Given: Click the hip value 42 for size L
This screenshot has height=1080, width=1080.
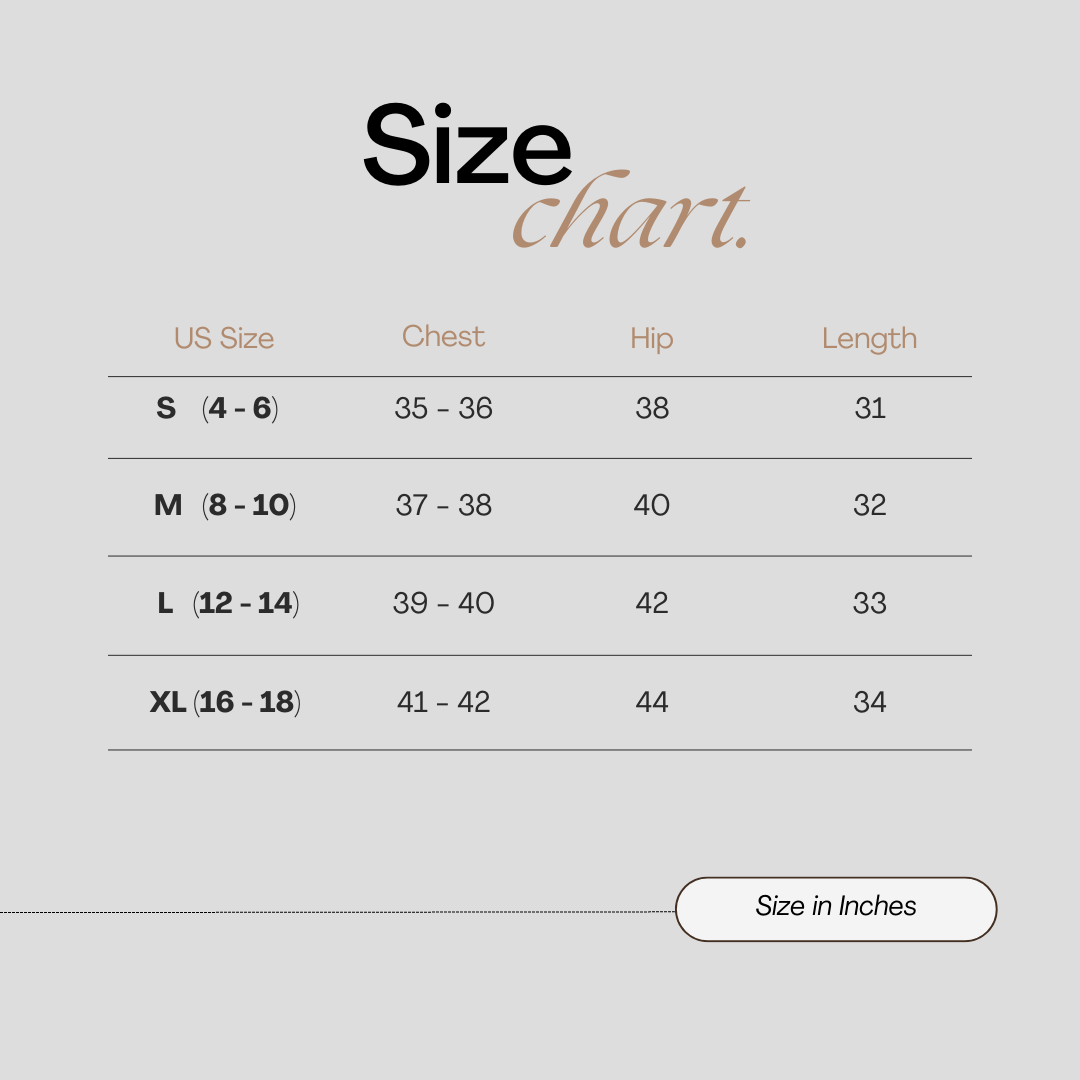Looking at the screenshot, I should click(x=652, y=604).
